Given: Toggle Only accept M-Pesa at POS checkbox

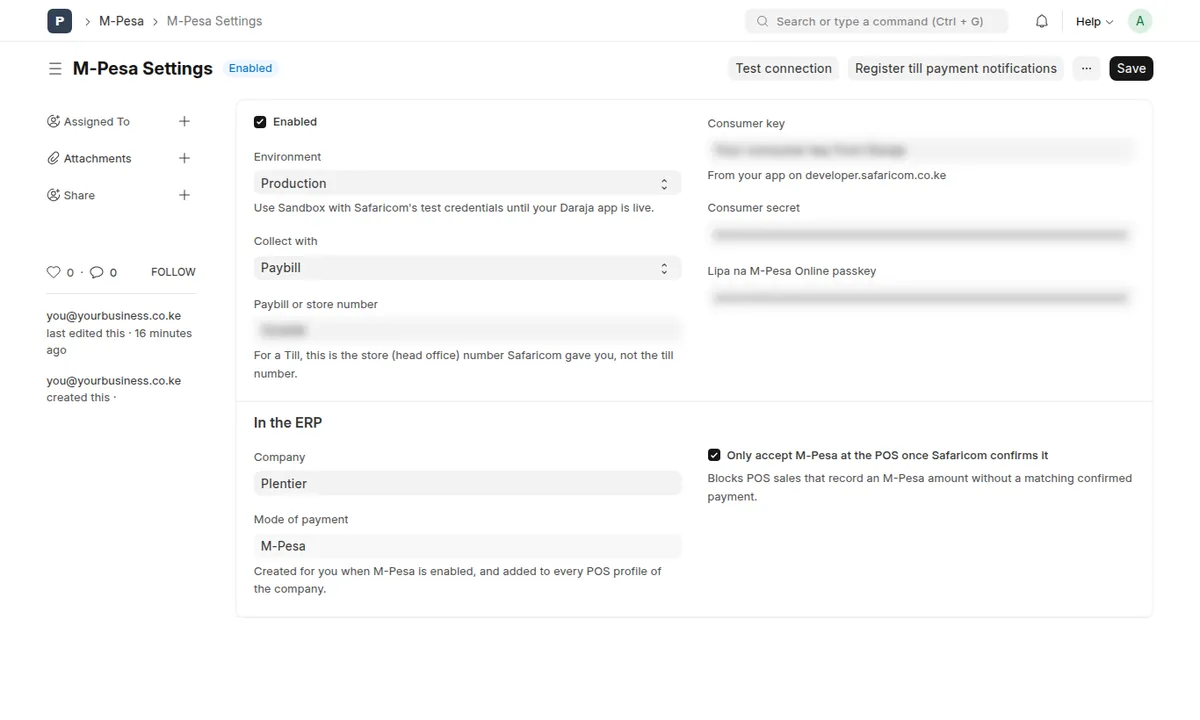Looking at the screenshot, I should (714, 455).
